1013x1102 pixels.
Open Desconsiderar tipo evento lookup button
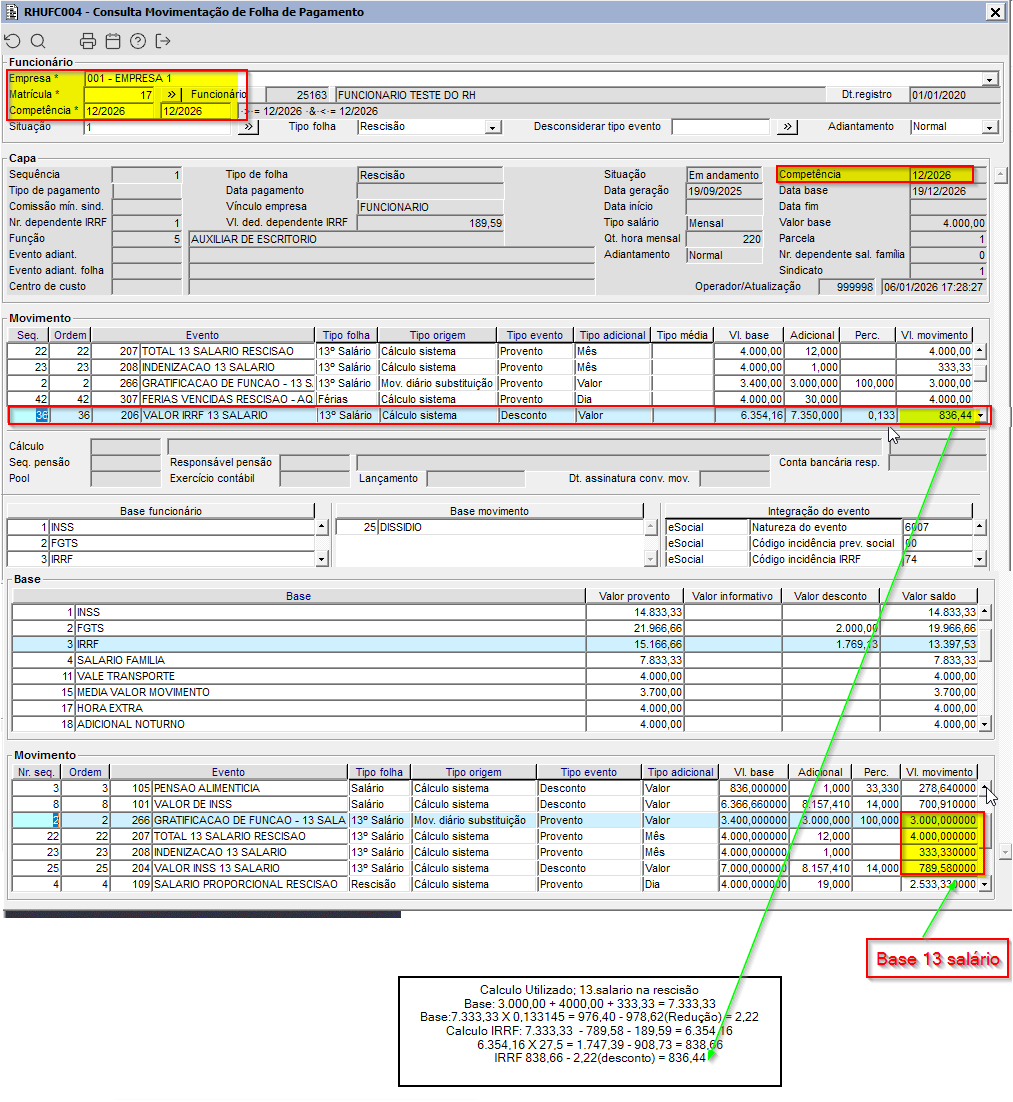tap(787, 127)
